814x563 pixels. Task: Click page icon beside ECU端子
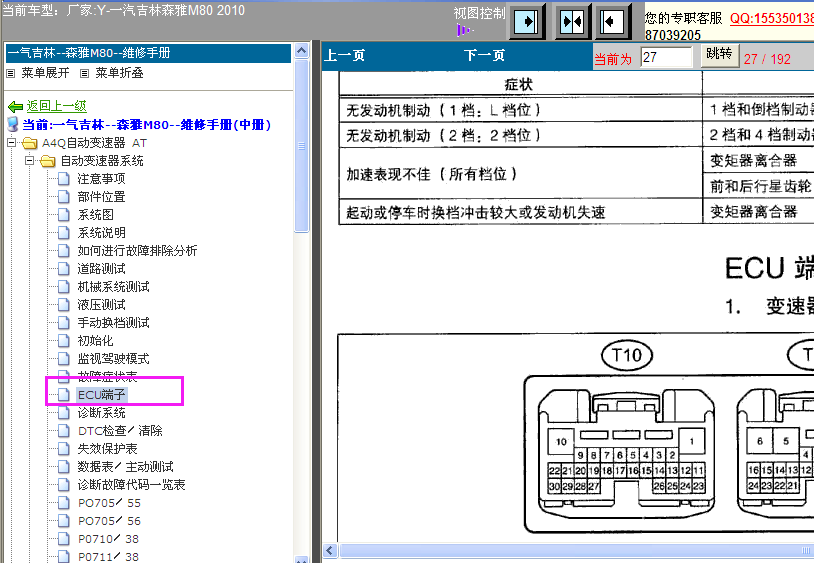pyautogui.click(x=63, y=395)
